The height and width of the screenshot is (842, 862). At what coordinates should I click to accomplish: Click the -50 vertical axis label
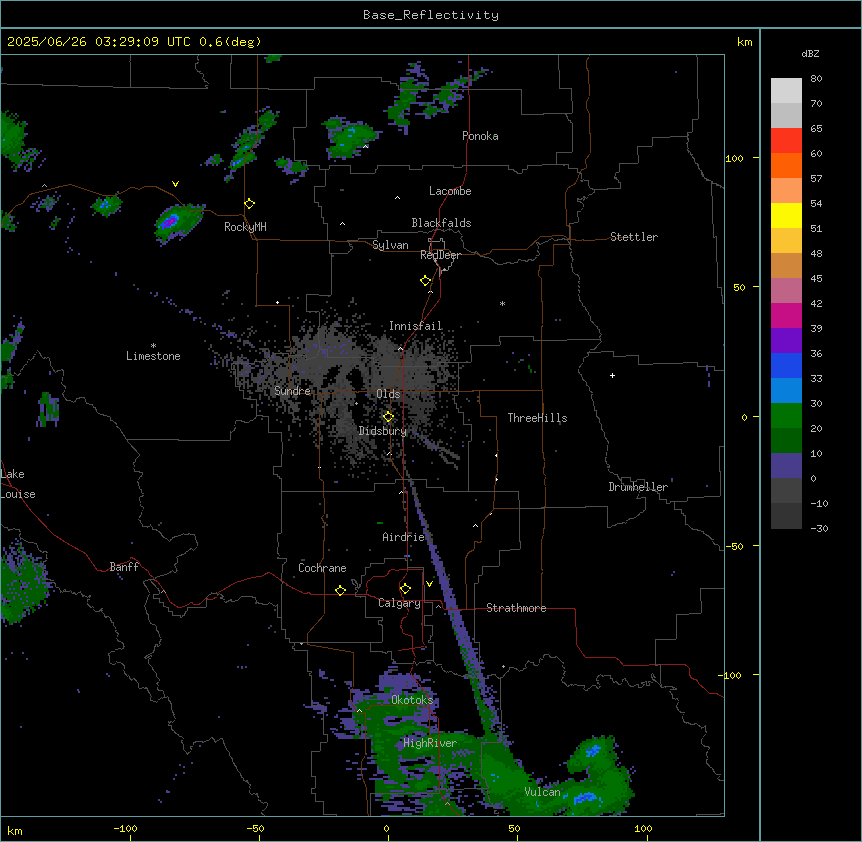tap(734, 546)
